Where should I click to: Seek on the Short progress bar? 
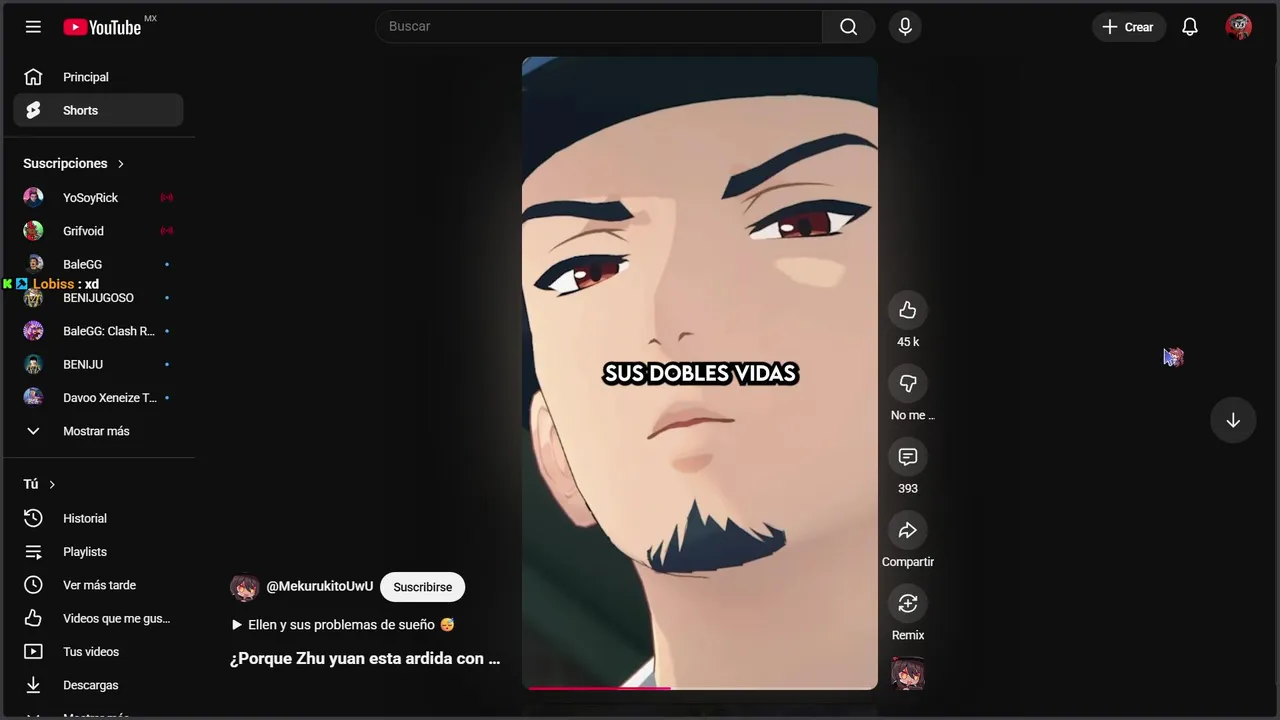point(700,688)
